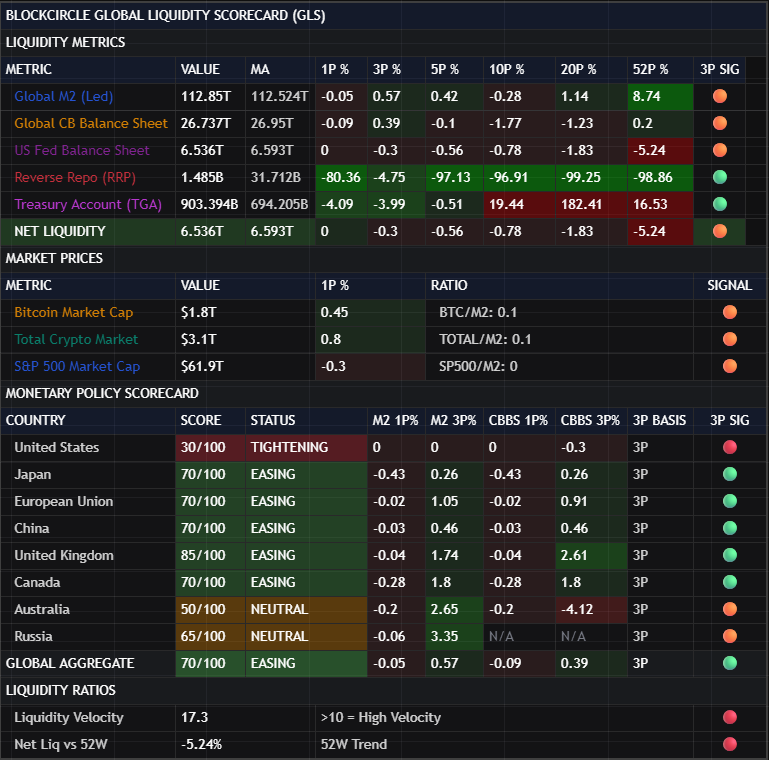Click the Global Aggregate green signal dot
Image resolution: width=769 pixels, height=760 pixels.
[729, 663]
